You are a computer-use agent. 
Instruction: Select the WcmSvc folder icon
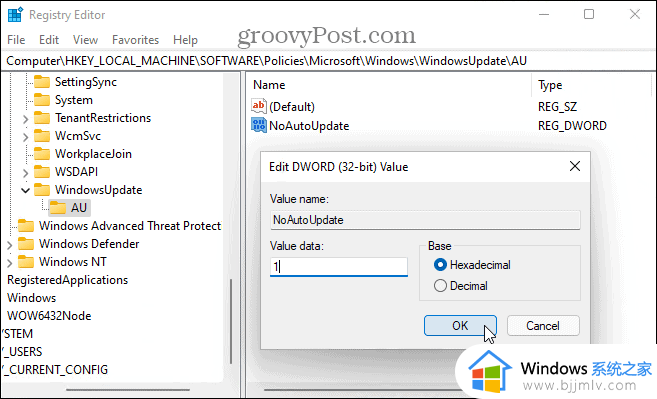tap(42, 136)
